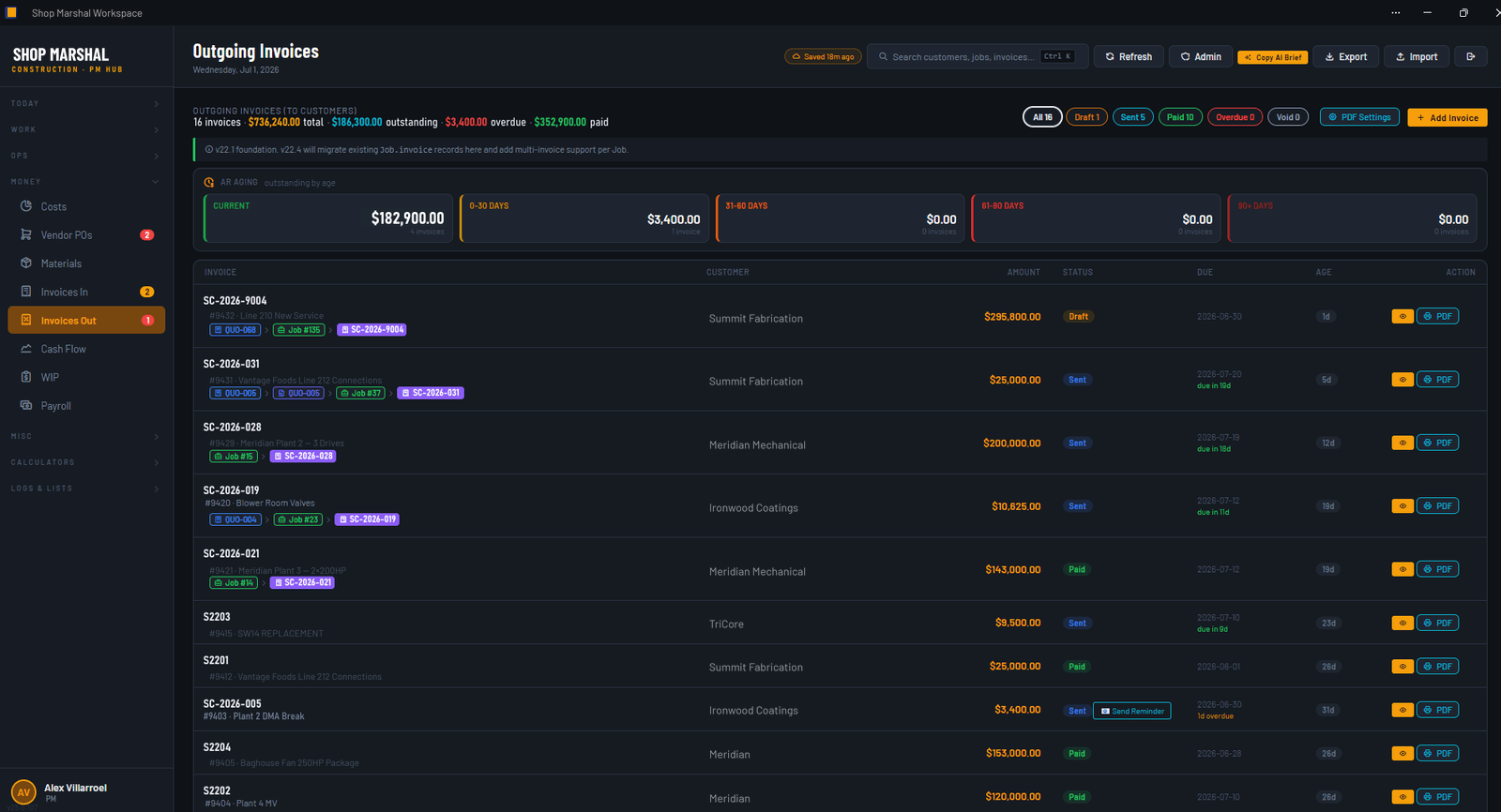View invoice SC-2026-021 with the eye icon

(x=1402, y=569)
